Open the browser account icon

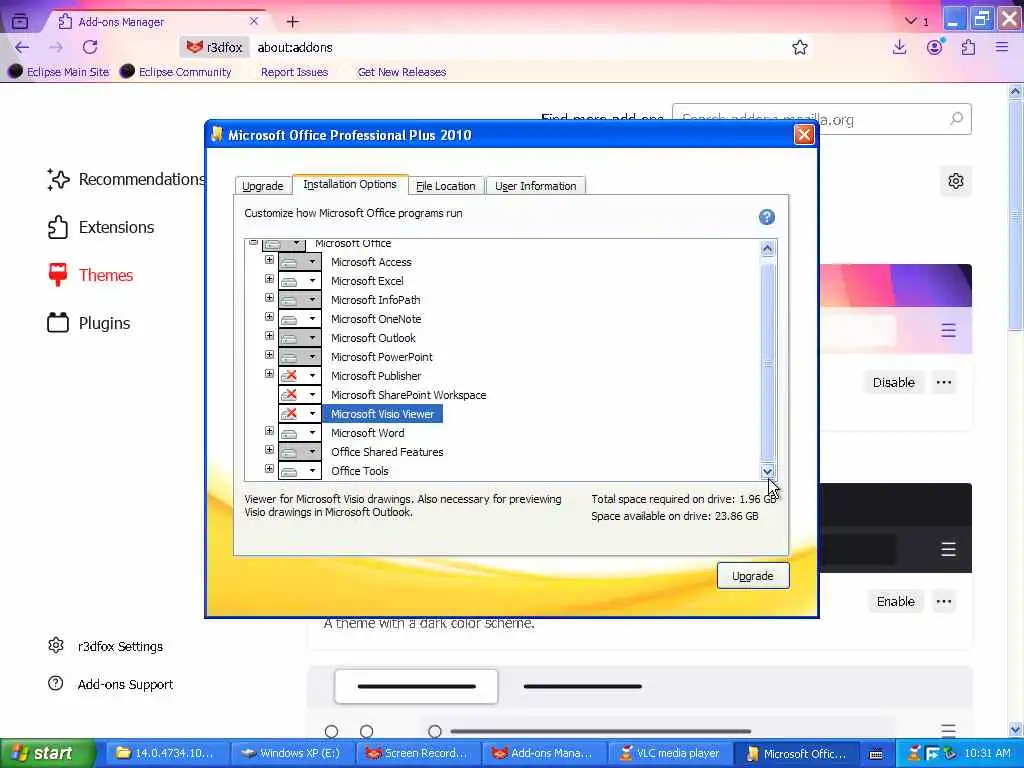pos(935,47)
